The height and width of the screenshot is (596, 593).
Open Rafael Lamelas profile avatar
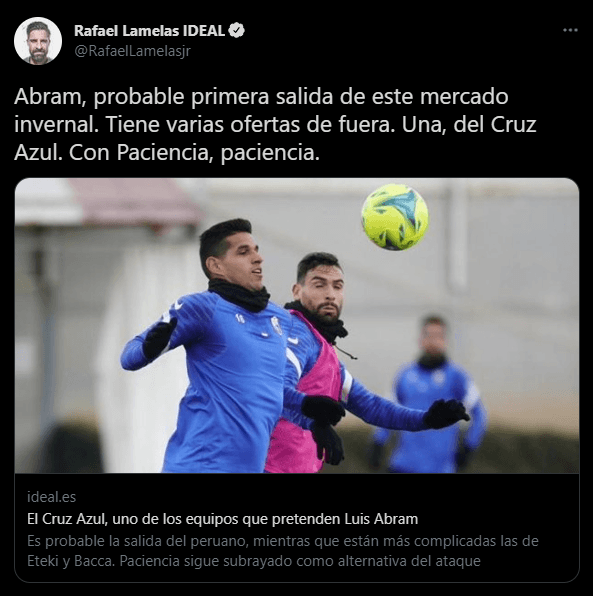(x=38, y=41)
